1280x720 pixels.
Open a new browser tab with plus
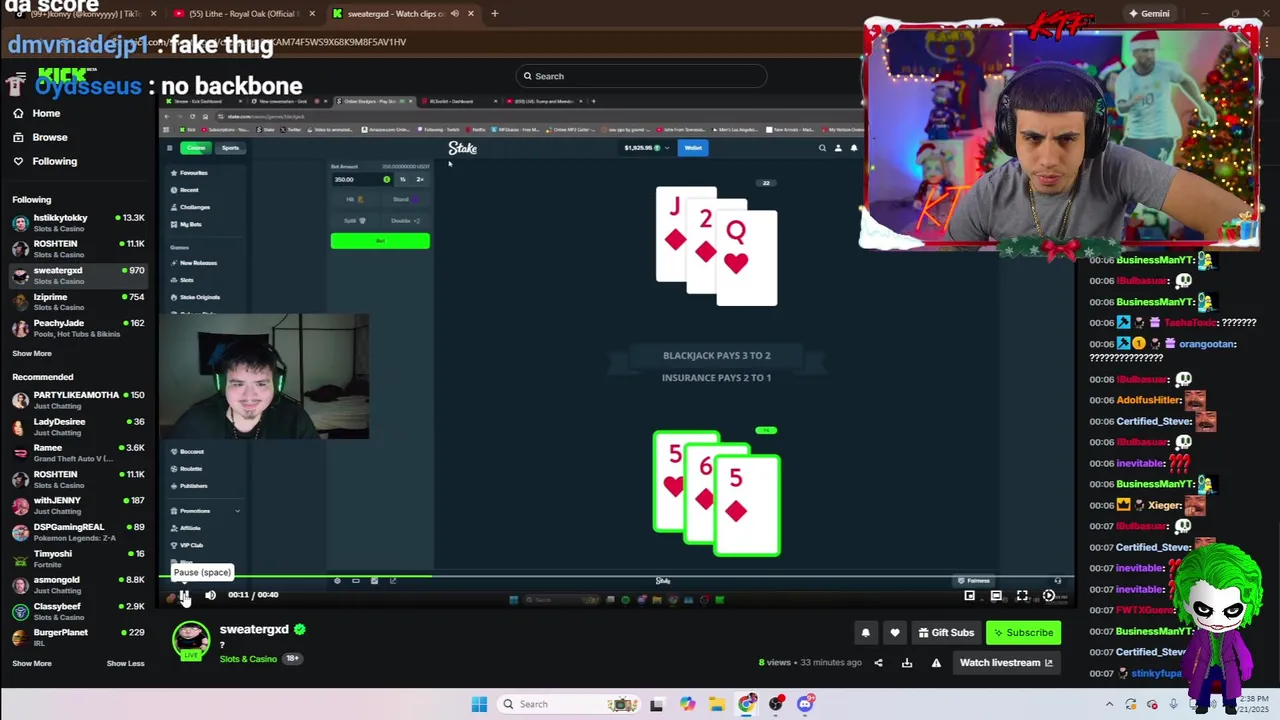[495, 14]
